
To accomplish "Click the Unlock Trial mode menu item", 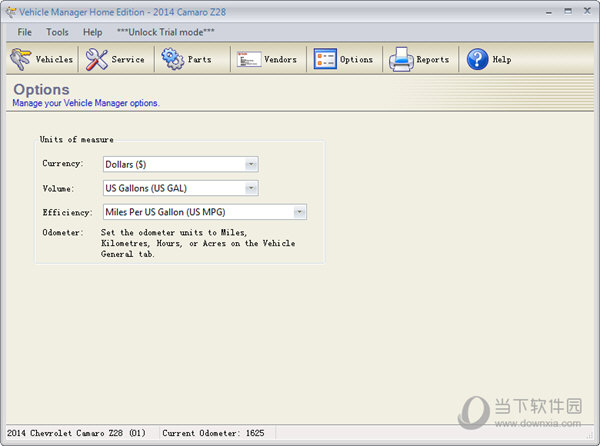I will pyautogui.click(x=165, y=32).
